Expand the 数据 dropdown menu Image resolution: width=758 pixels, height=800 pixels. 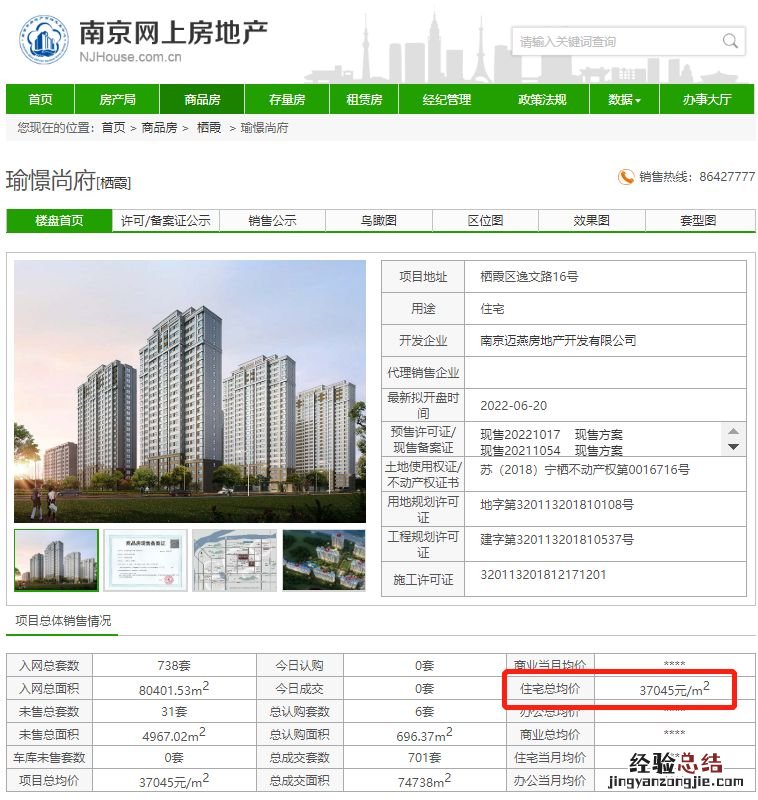(624, 99)
